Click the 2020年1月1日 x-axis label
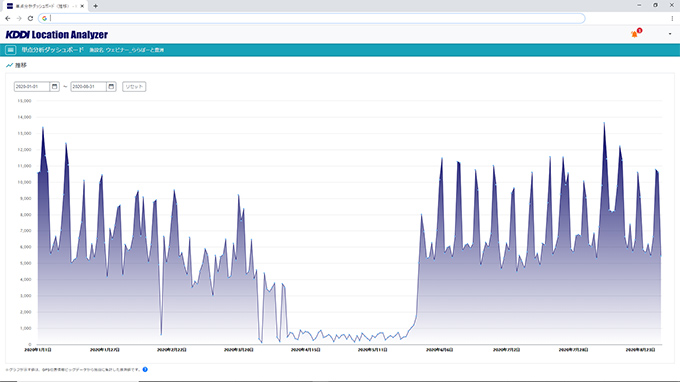 pyautogui.click(x=38, y=349)
